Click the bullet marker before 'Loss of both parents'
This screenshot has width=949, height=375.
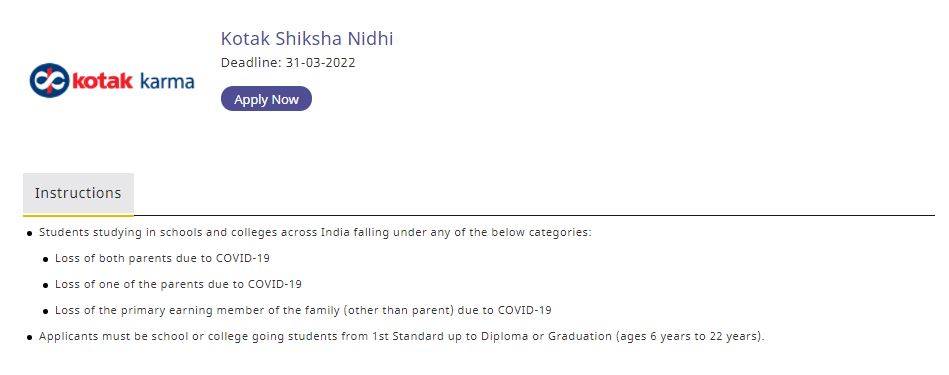(x=46, y=259)
